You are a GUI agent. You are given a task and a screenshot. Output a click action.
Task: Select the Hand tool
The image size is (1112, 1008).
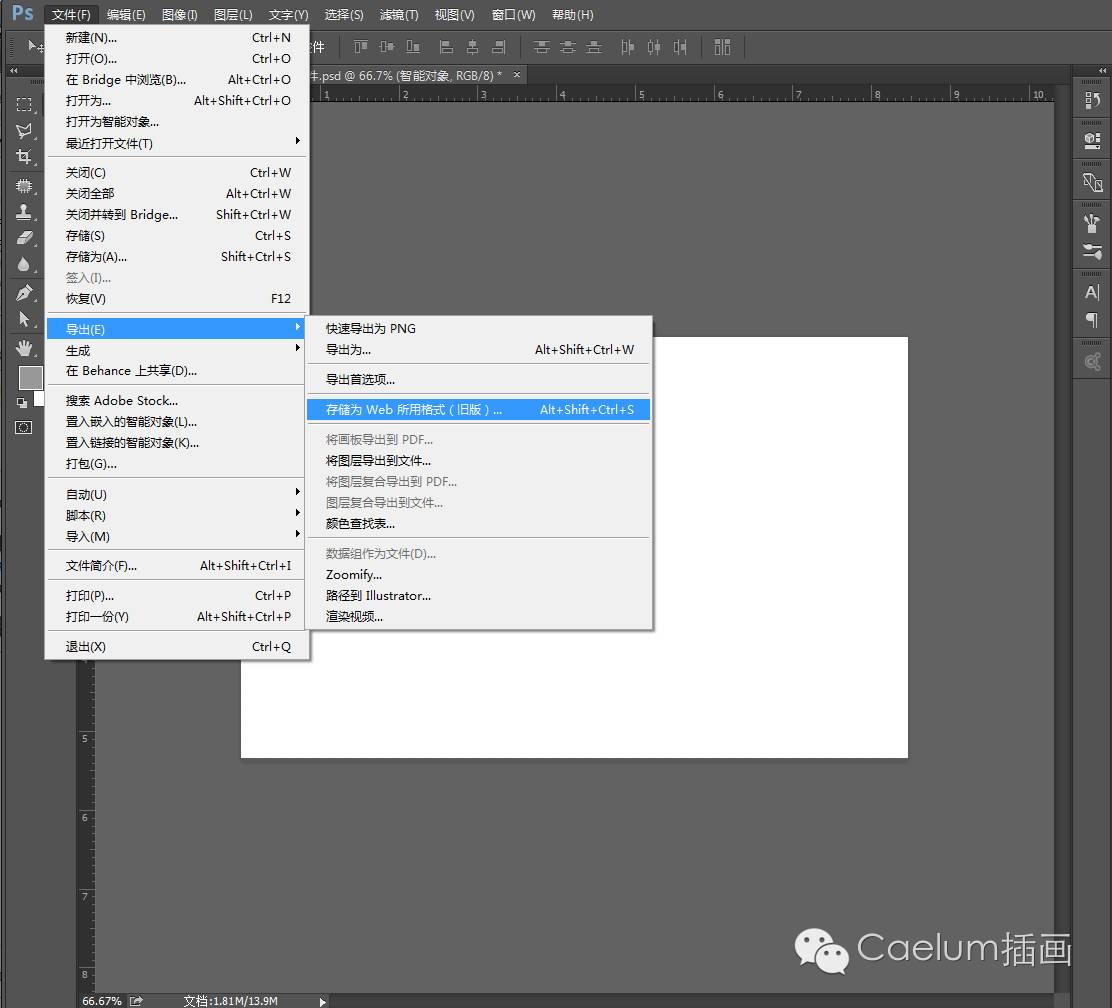click(25, 347)
